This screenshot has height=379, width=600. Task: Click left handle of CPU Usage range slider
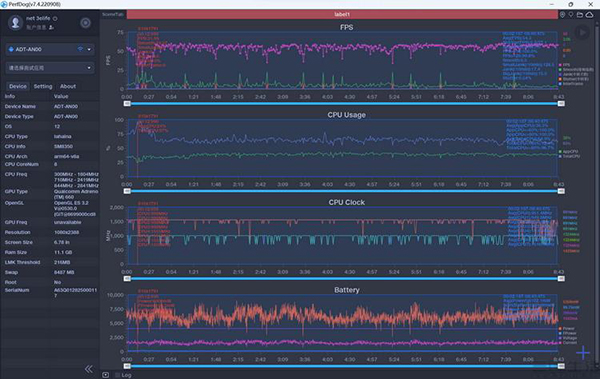127,191
